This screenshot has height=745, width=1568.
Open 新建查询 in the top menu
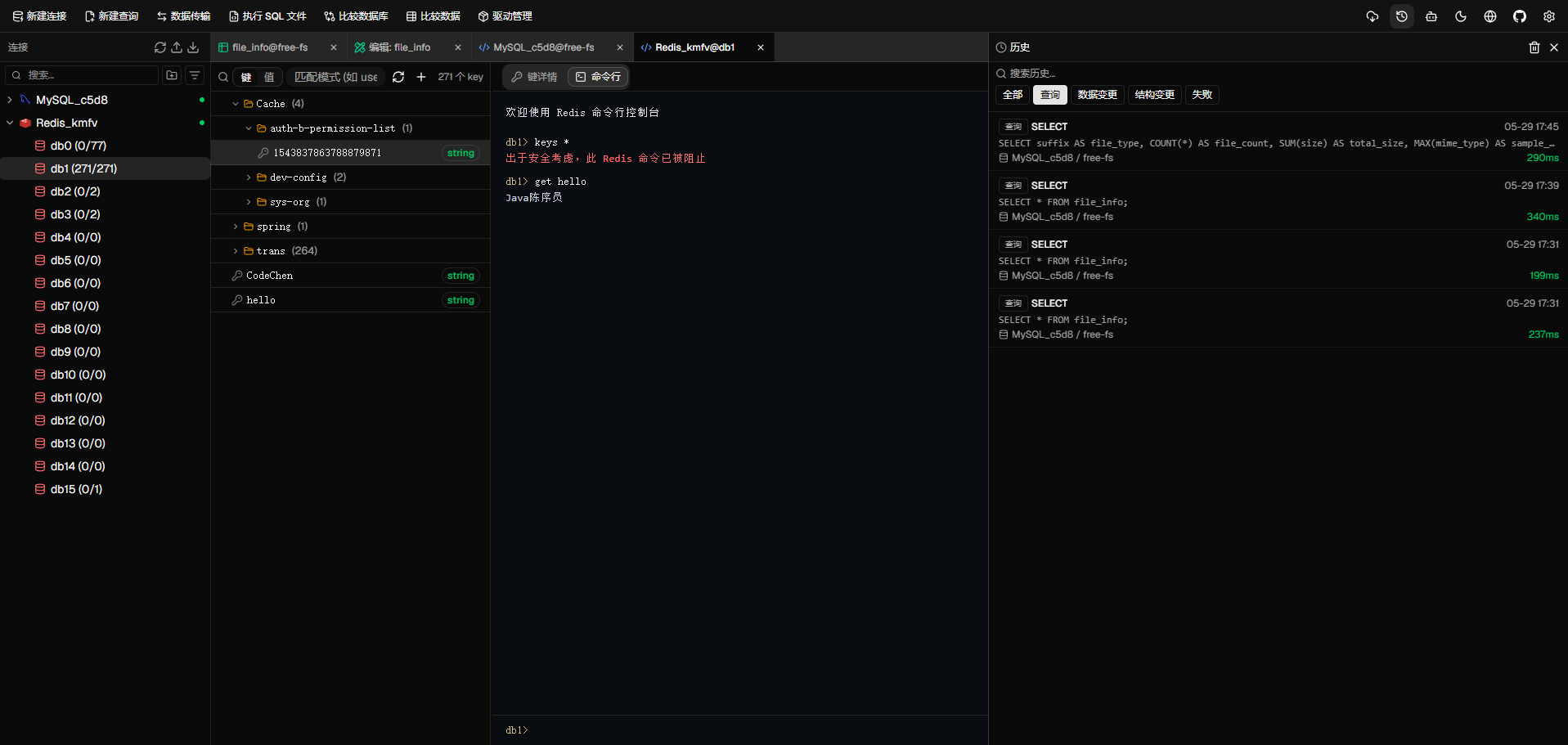click(x=111, y=16)
